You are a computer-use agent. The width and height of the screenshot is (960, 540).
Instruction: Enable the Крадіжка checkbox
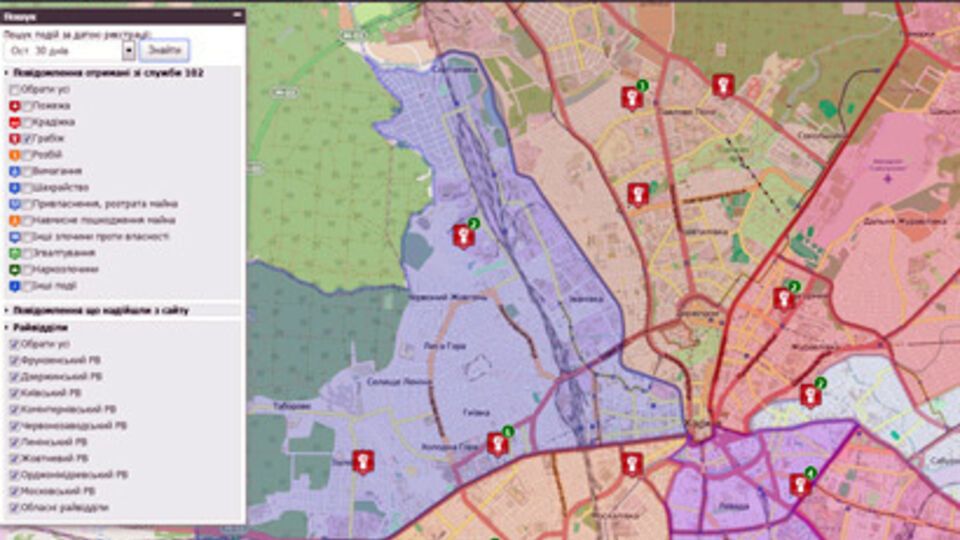tap(27, 122)
